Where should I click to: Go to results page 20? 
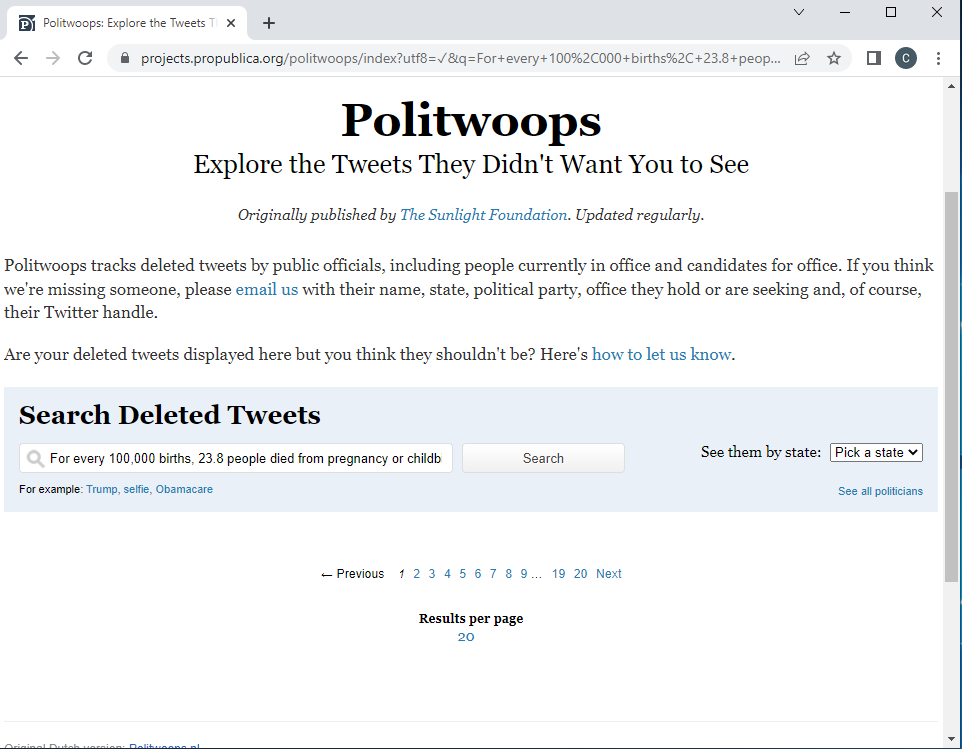click(580, 574)
